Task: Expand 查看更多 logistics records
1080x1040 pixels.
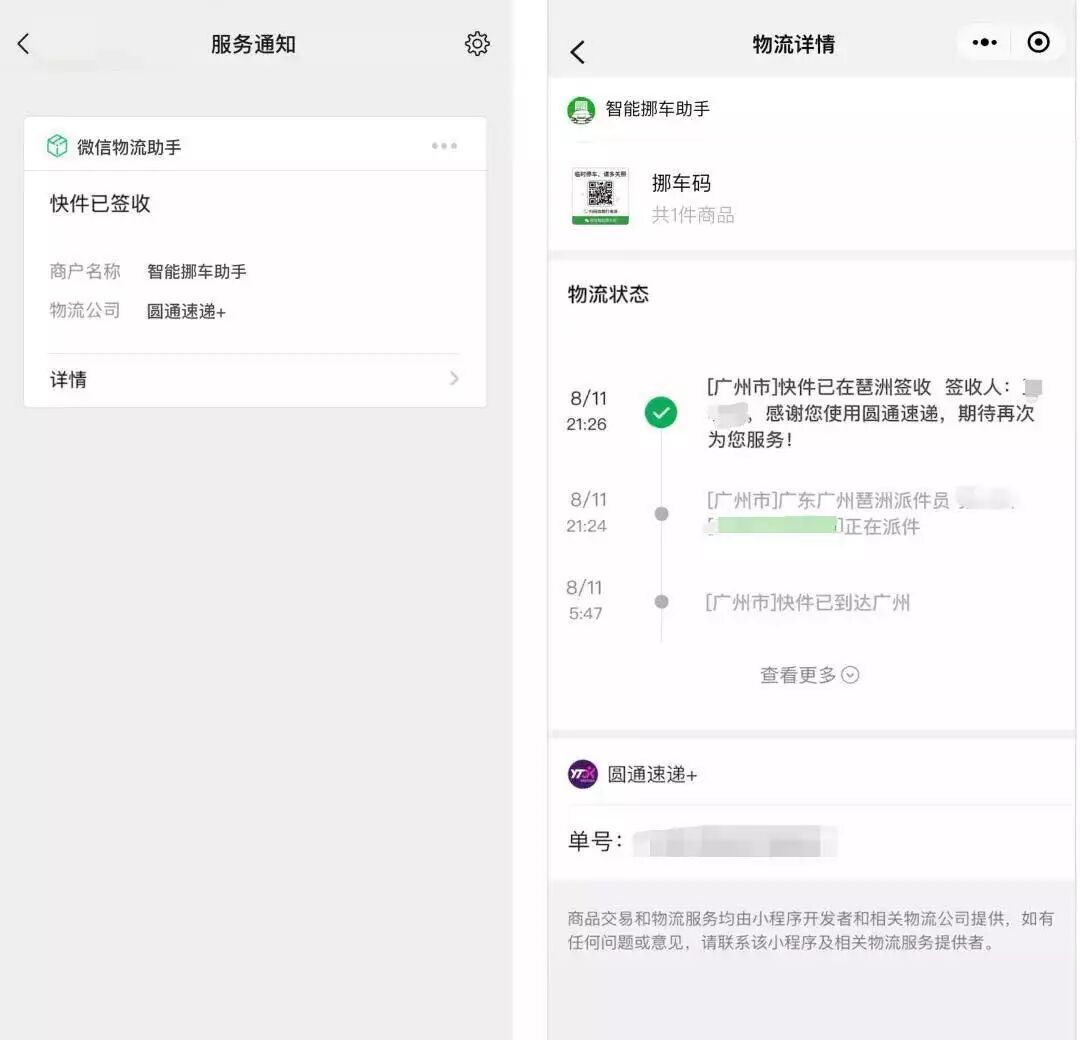Action: click(x=809, y=675)
